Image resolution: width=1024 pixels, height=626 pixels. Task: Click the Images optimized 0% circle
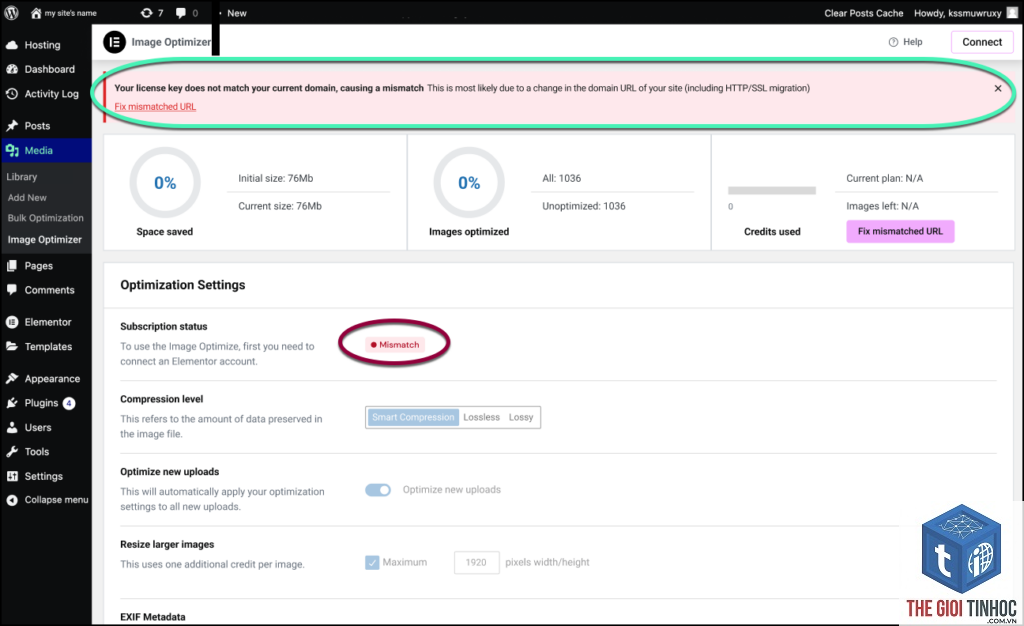pos(469,183)
